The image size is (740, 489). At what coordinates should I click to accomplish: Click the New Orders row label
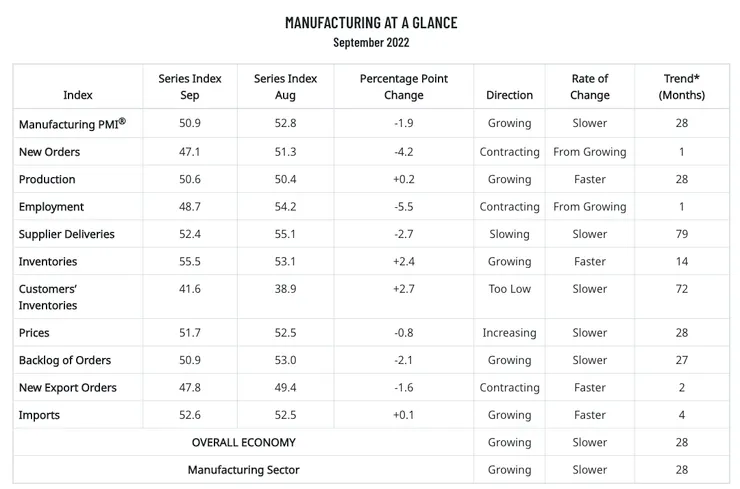49,152
